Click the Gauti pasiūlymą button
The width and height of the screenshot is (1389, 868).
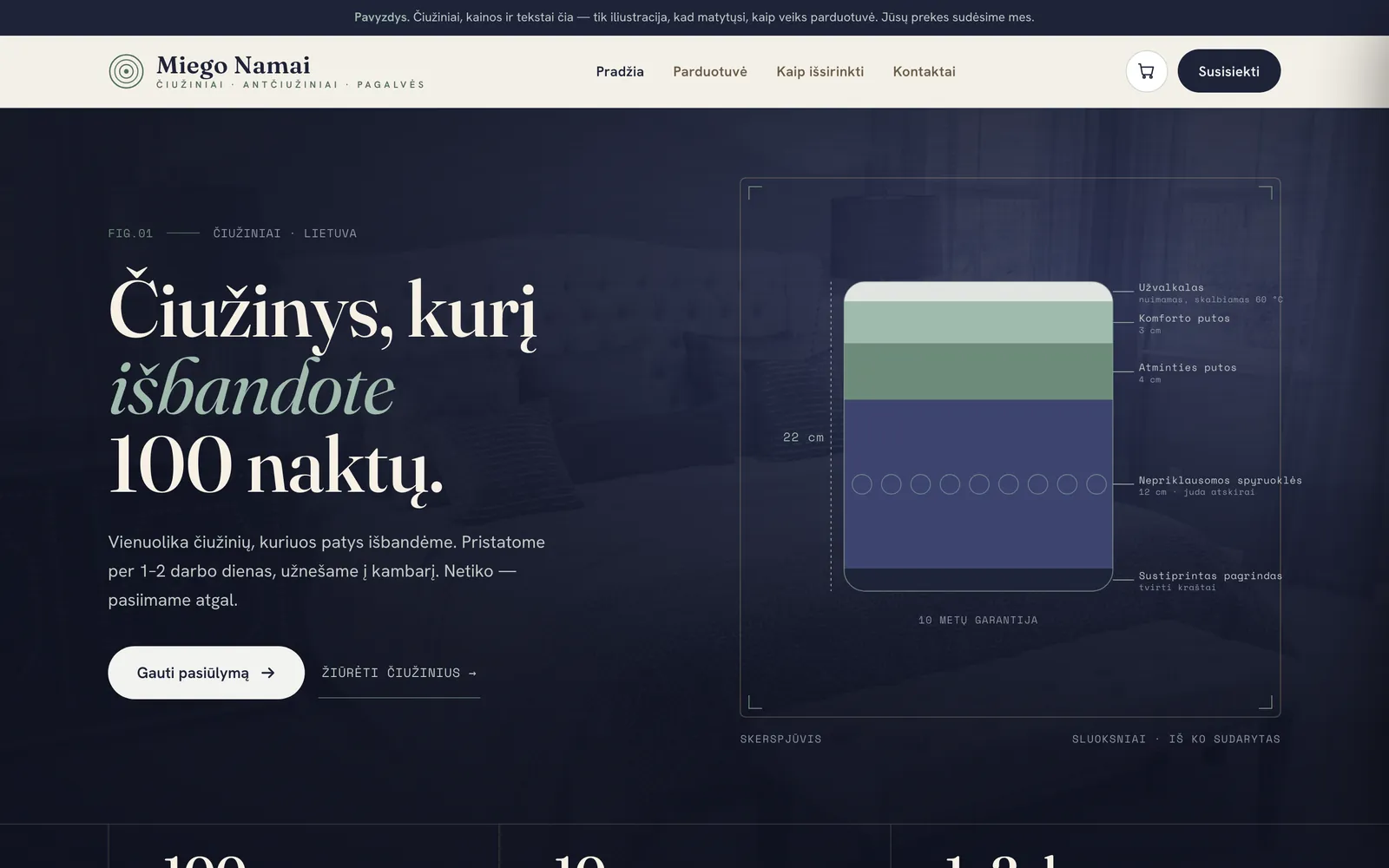click(206, 673)
